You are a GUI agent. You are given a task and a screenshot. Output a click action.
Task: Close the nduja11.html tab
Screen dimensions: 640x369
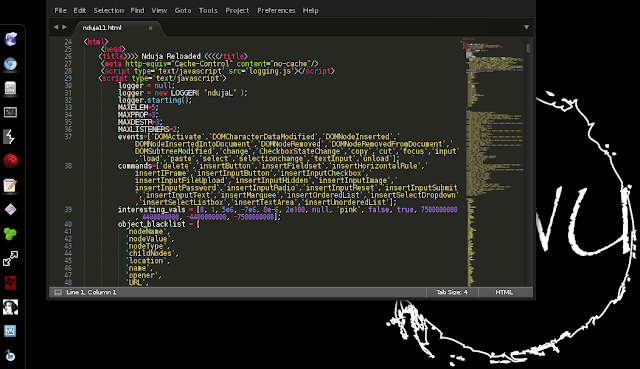[x=151, y=28]
